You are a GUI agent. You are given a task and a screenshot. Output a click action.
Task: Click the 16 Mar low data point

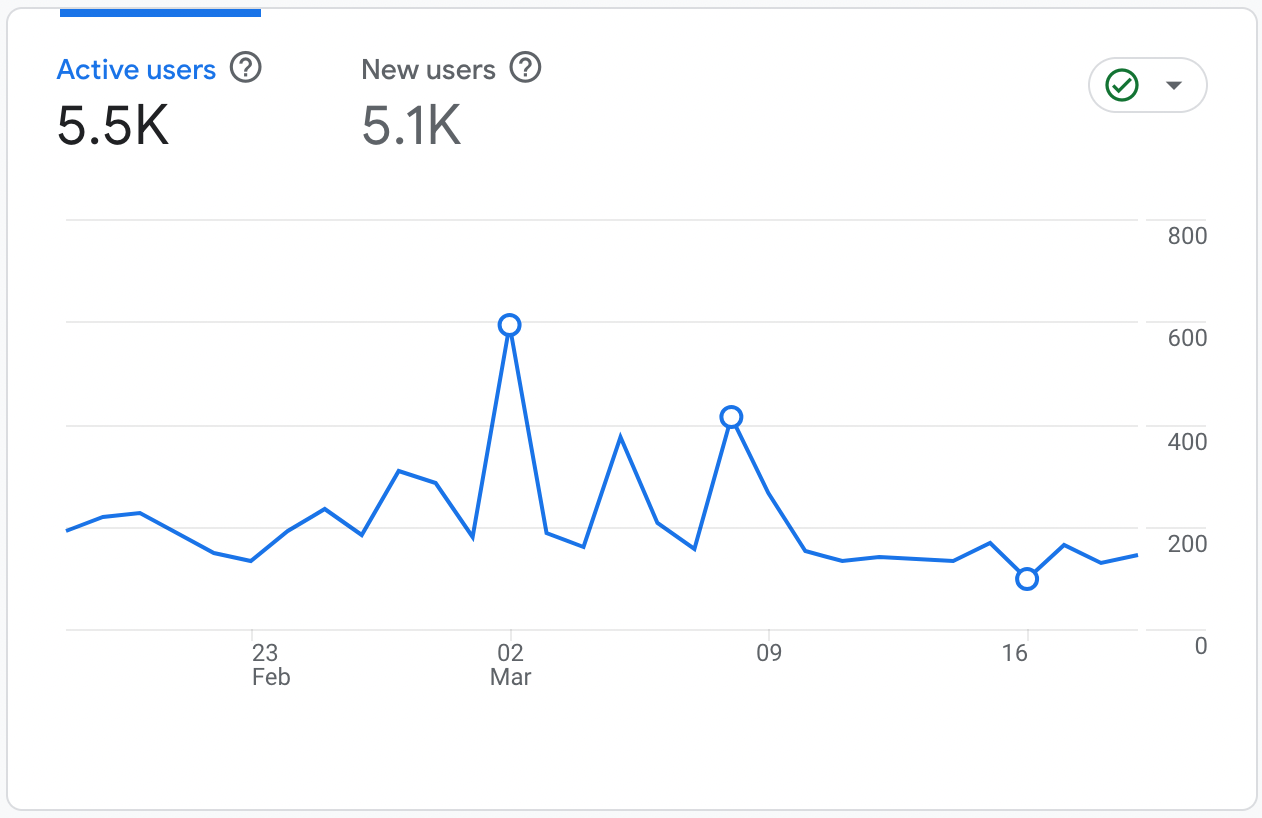pyautogui.click(x=1026, y=579)
